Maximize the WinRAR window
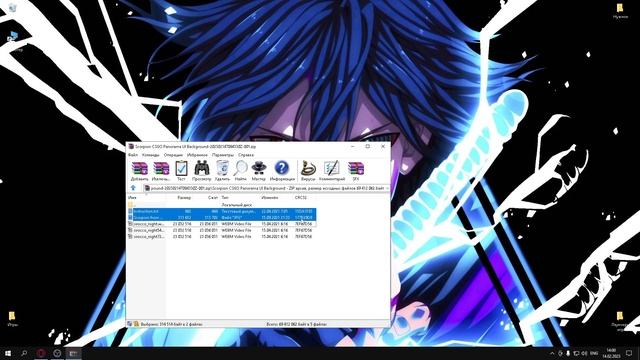 tap(367, 146)
